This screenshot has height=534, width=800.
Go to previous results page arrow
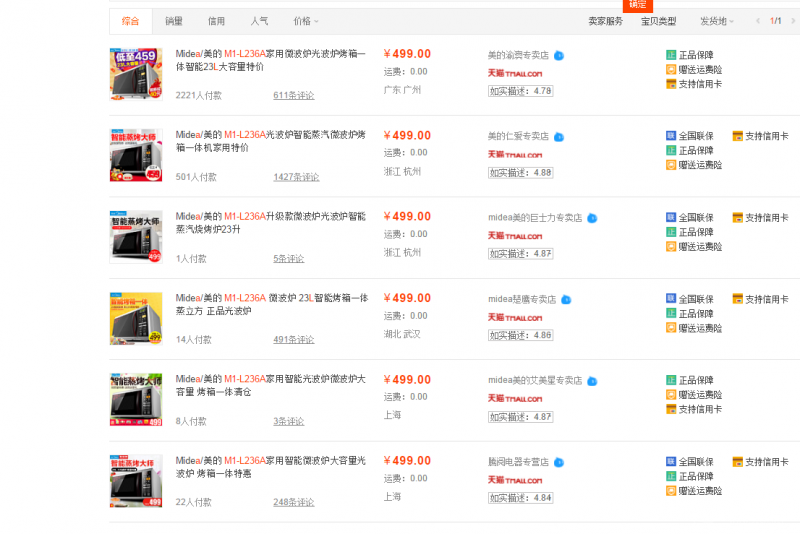coord(758,21)
